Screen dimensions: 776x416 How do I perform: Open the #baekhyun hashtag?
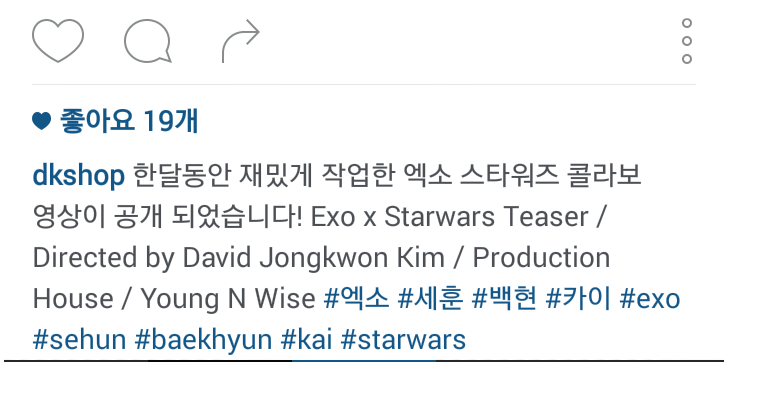(x=203, y=340)
